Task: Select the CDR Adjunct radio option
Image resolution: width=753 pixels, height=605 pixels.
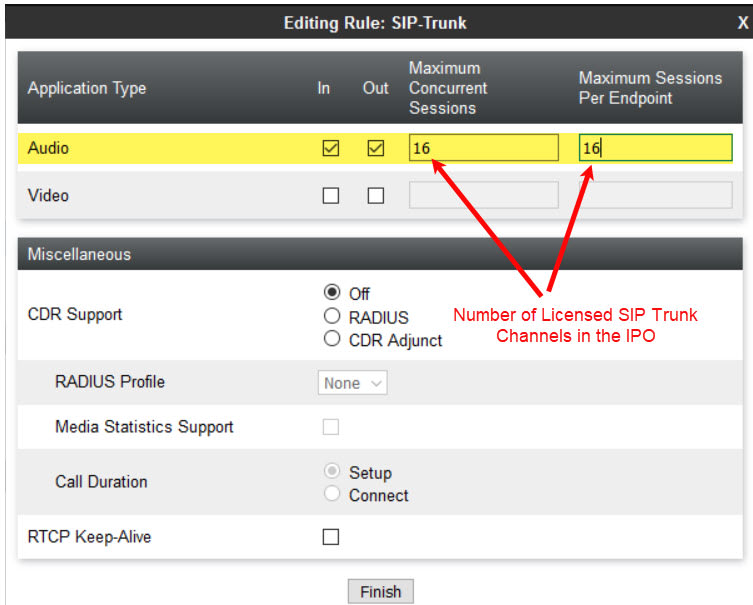Action: [x=332, y=339]
